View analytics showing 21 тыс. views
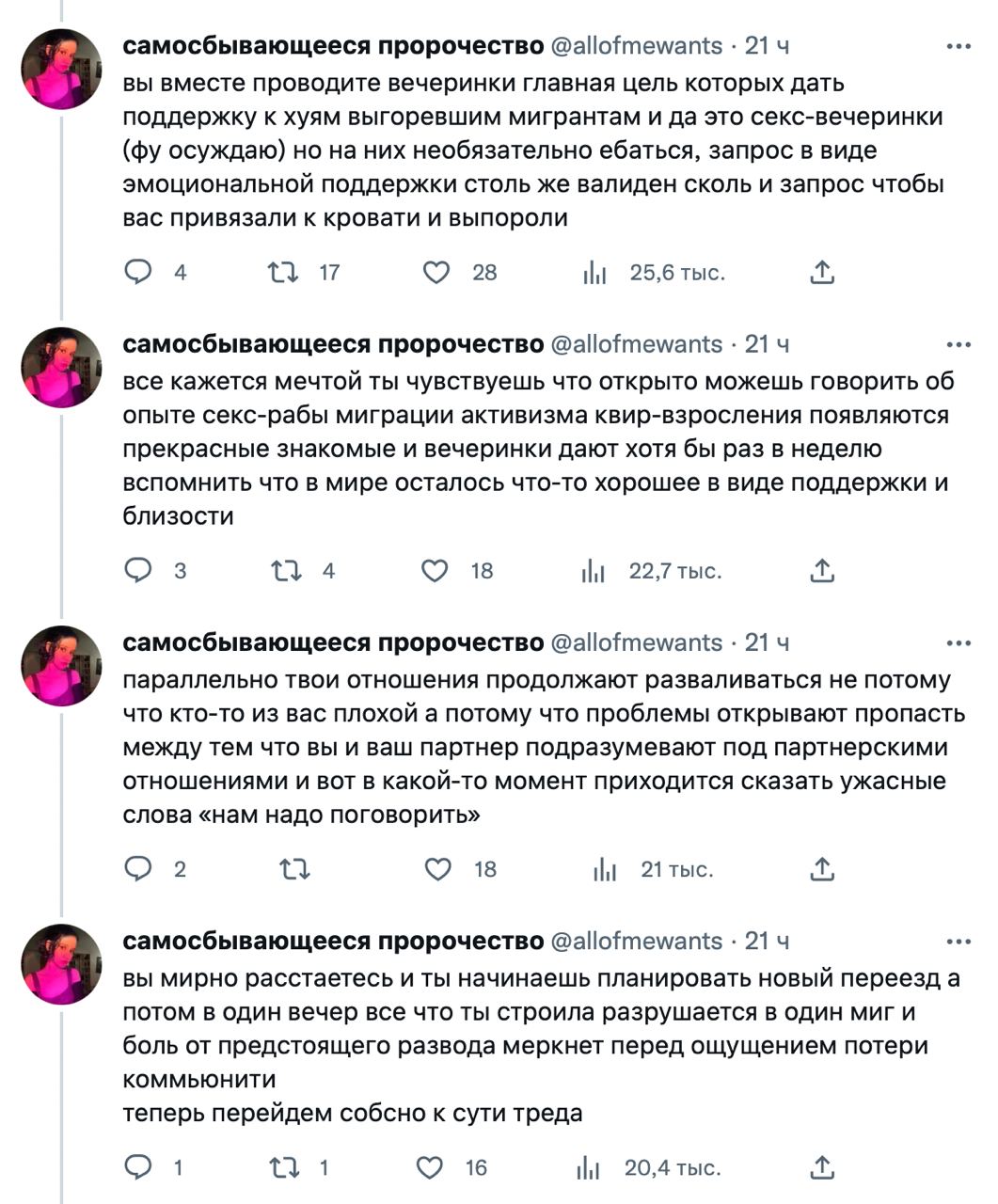 click(654, 869)
